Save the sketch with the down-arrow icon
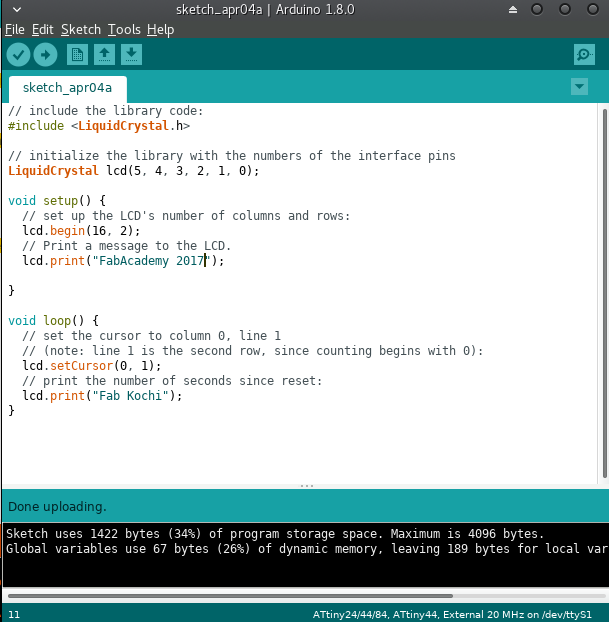The width and height of the screenshot is (609, 622). click(x=131, y=54)
